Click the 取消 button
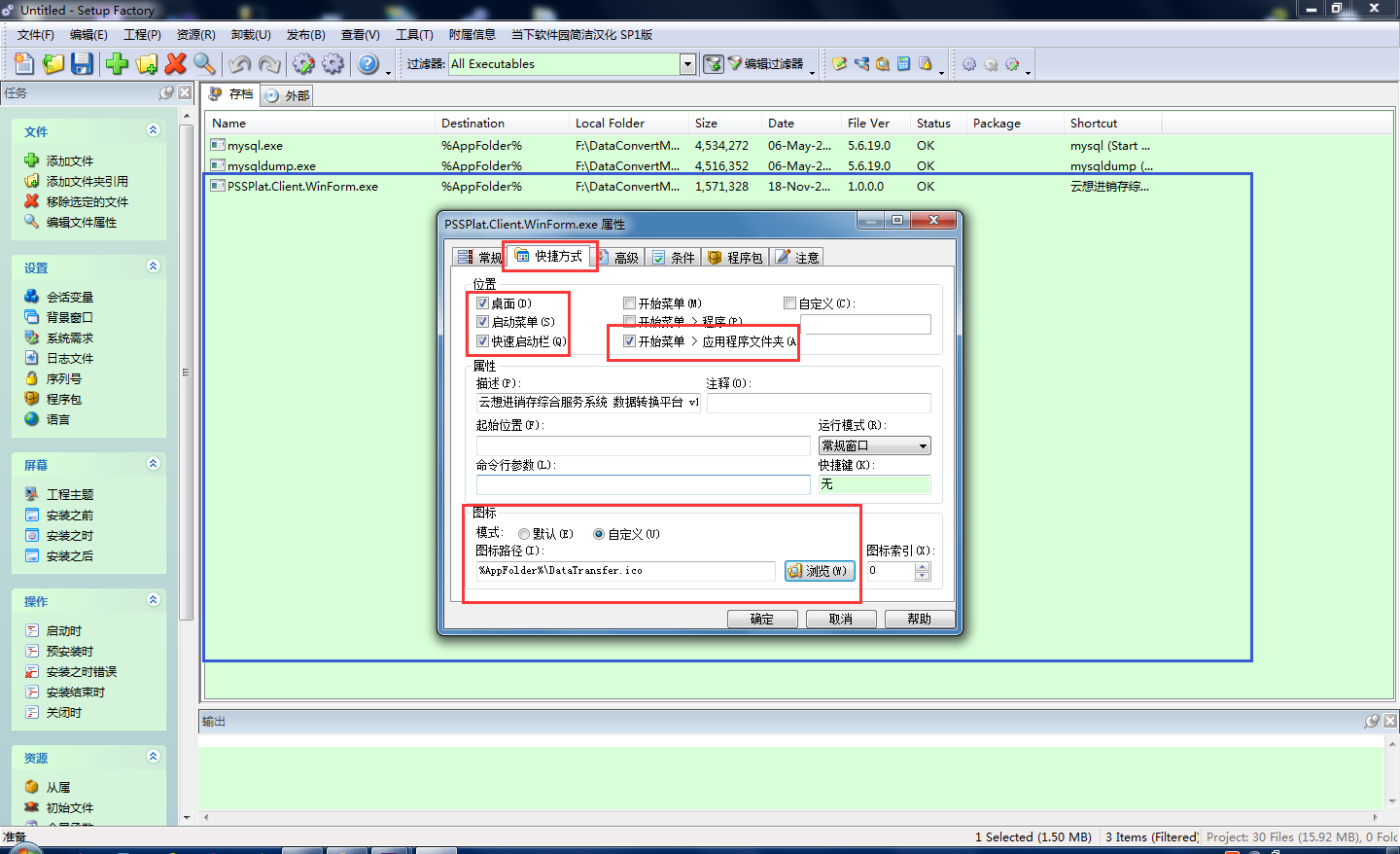This screenshot has width=1400, height=854. [x=841, y=619]
